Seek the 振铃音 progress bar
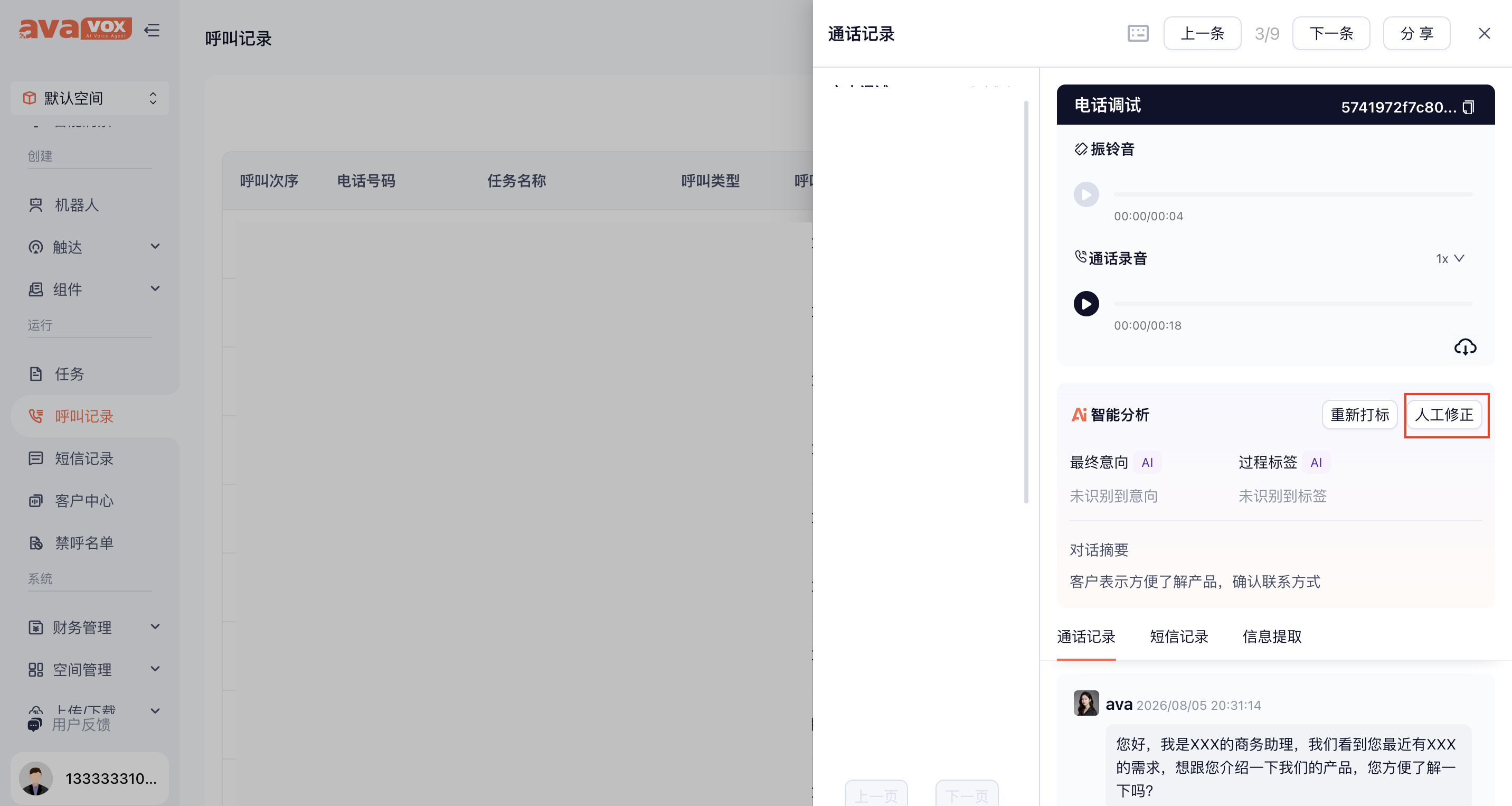The height and width of the screenshot is (806, 1512). [x=1292, y=194]
